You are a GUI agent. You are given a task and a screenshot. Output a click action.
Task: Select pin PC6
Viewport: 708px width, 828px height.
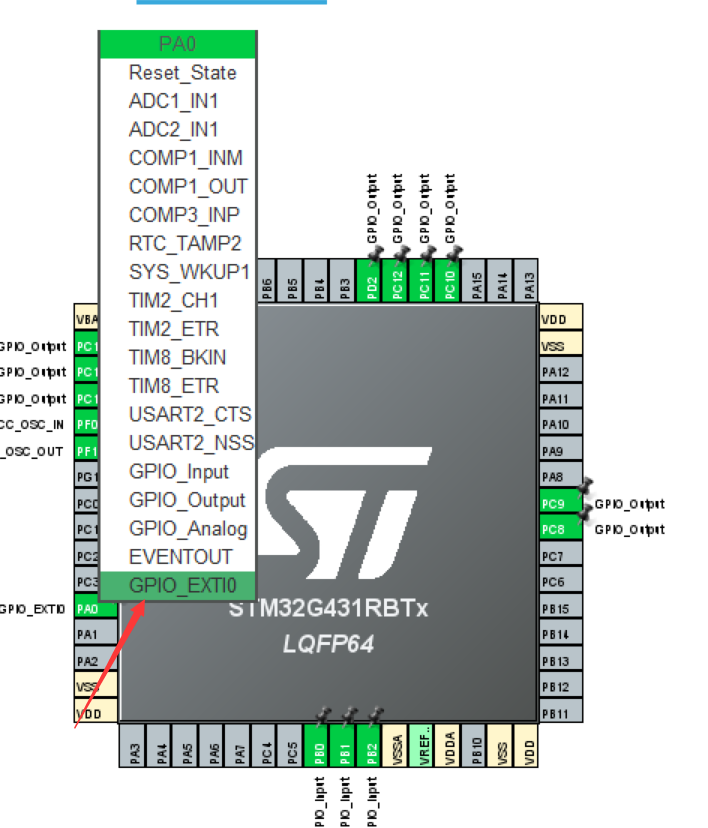coord(561,579)
